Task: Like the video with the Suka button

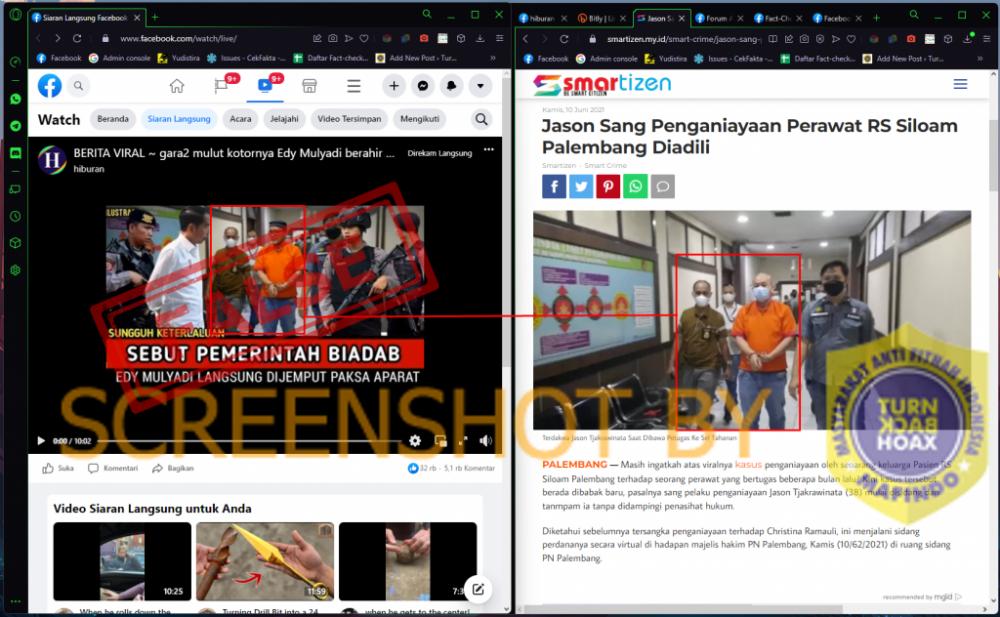Action: (58, 468)
